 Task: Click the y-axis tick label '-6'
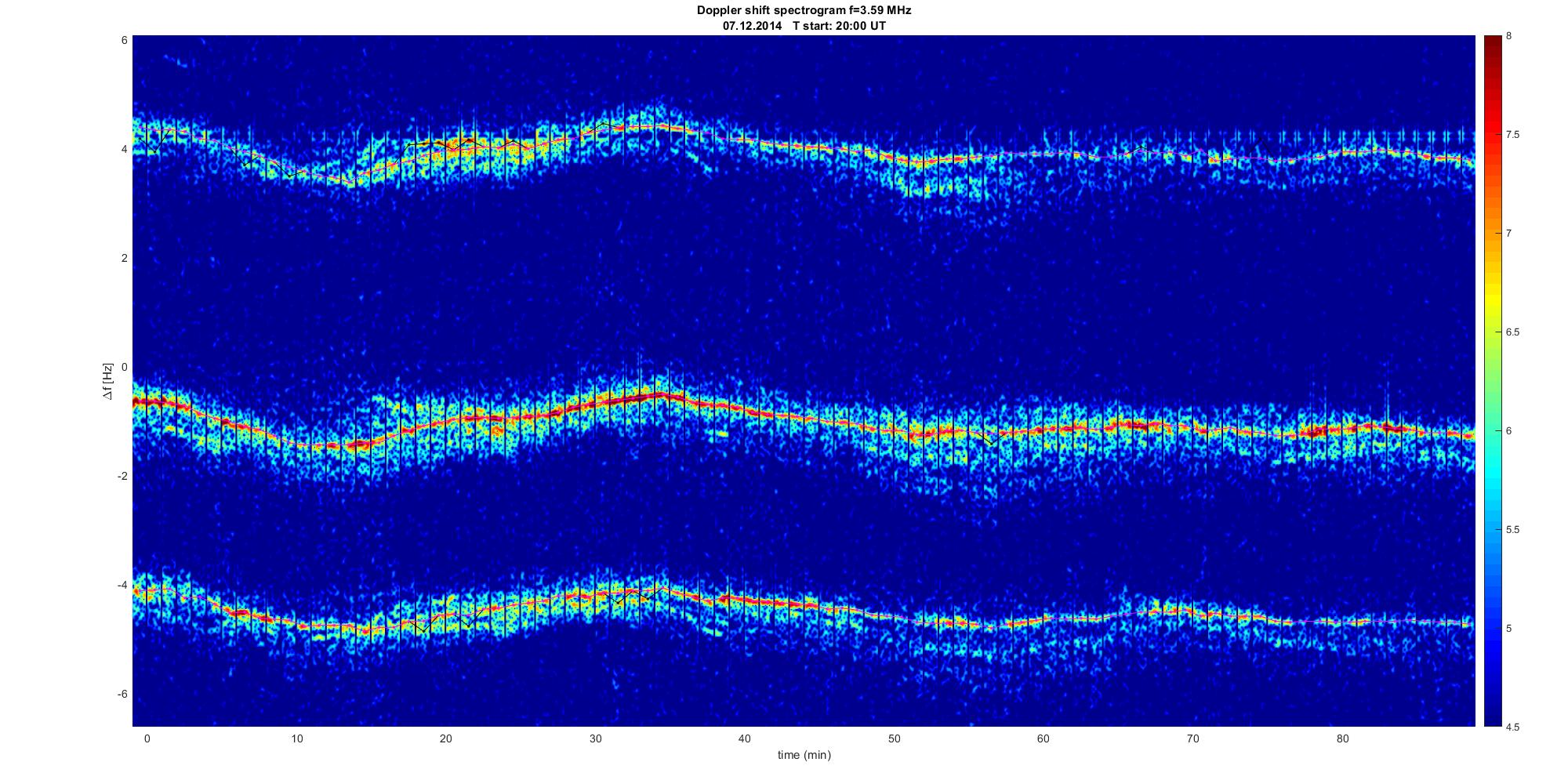(x=122, y=694)
